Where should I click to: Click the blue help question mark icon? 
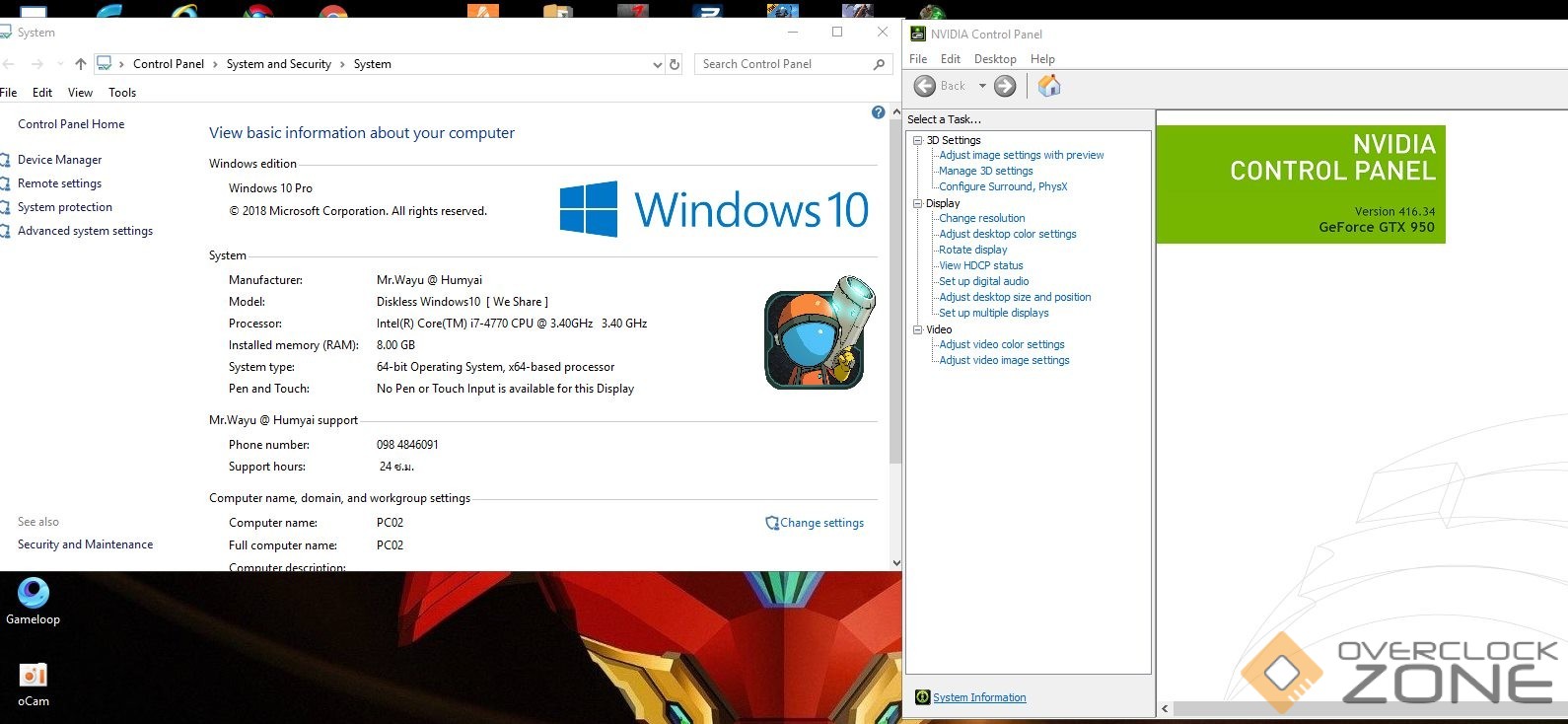878,112
